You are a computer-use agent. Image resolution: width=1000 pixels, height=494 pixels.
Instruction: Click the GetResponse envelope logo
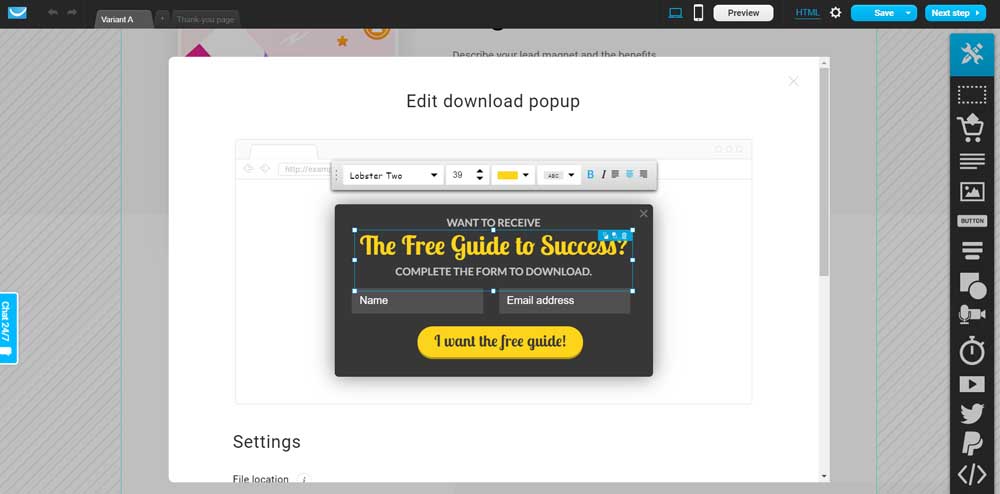pyautogui.click(x=17, y=12)
